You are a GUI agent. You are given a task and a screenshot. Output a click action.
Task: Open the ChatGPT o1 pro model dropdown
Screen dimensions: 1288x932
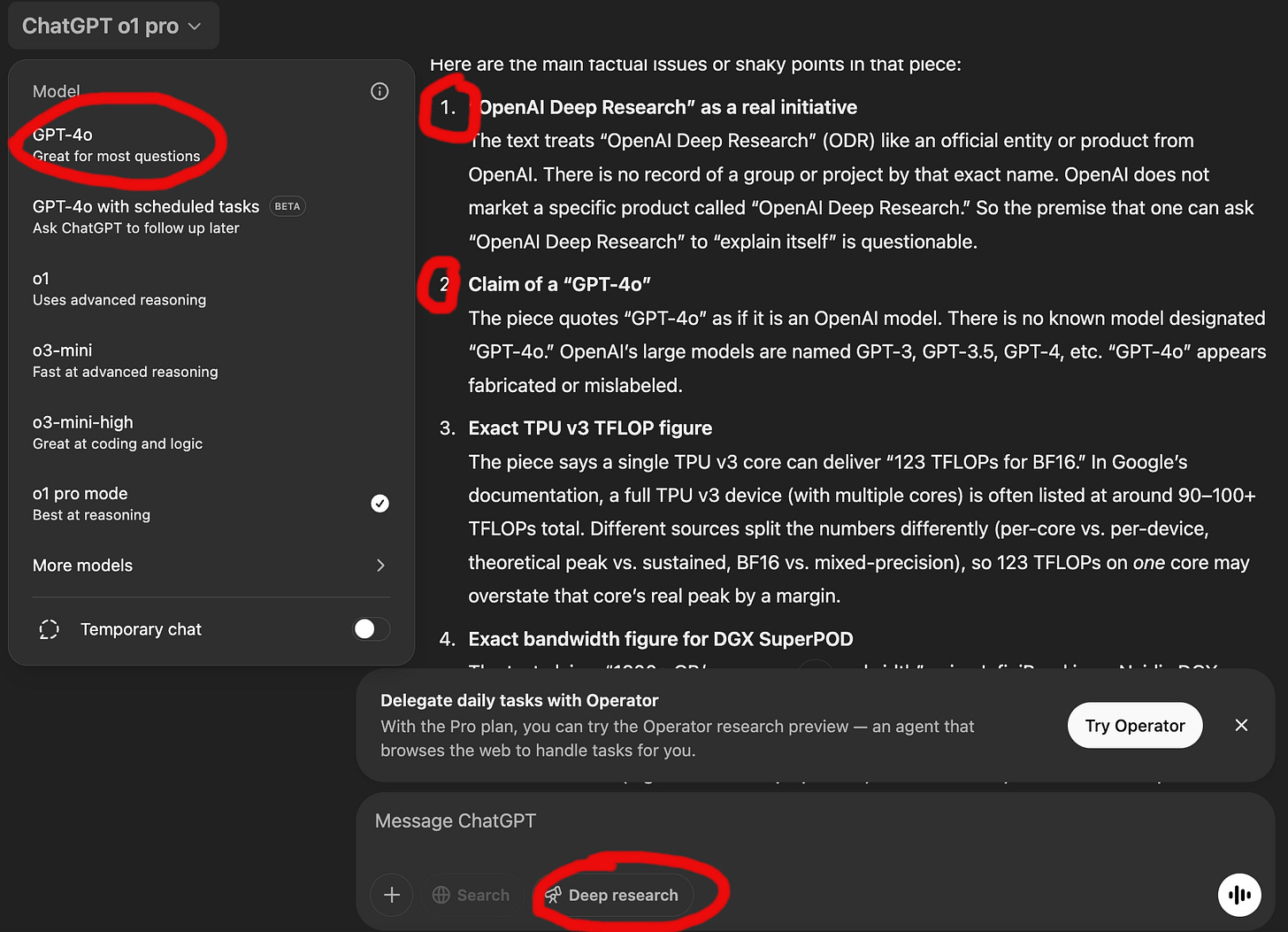113,26
